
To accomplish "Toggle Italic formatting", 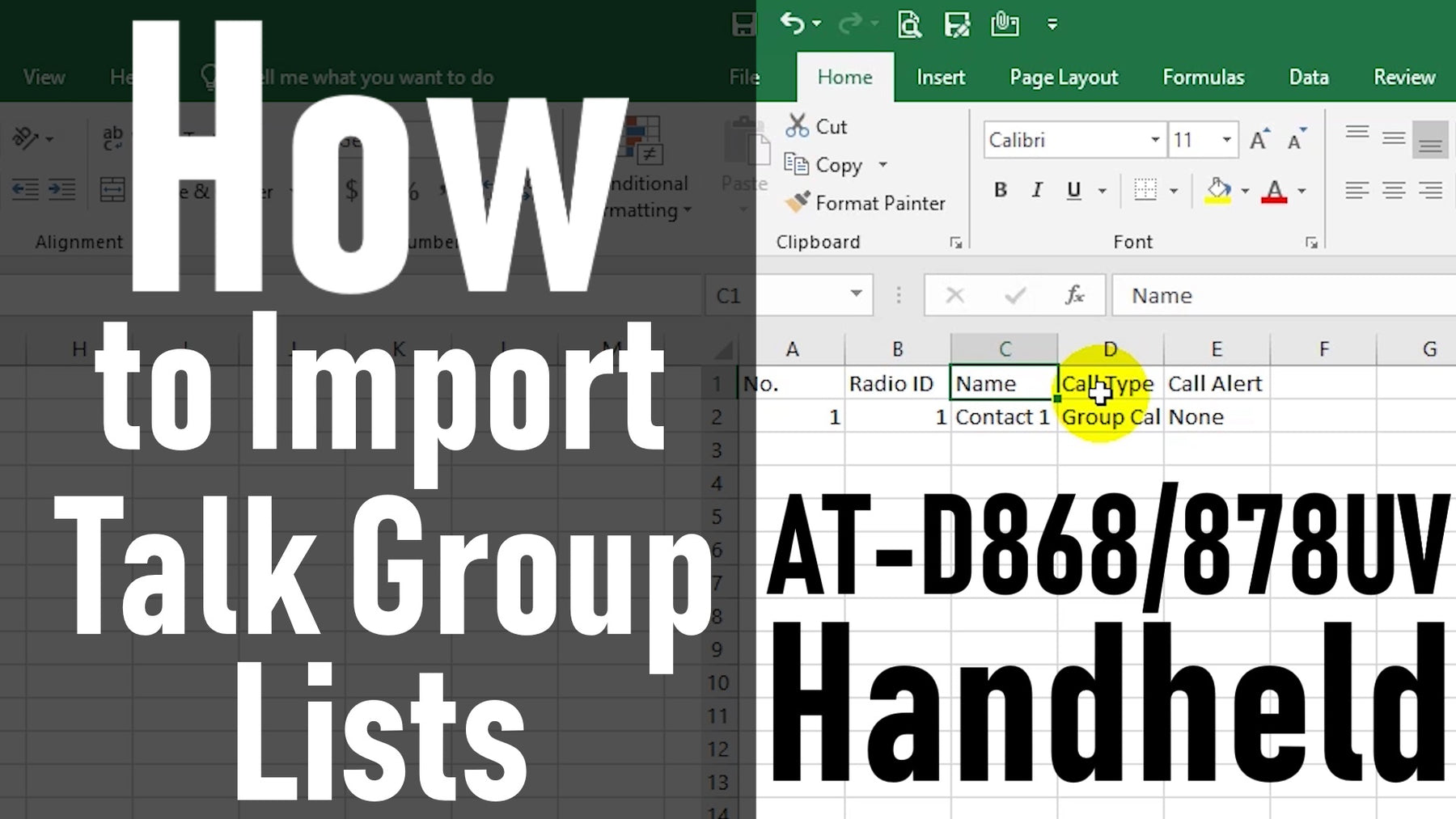I will click(x=1037, y=190).
